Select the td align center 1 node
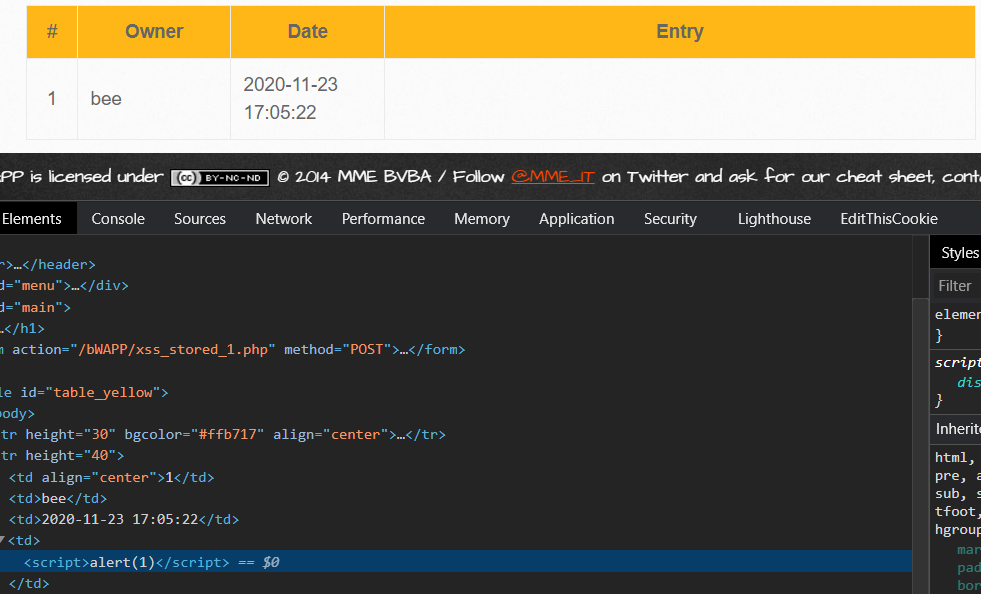The height and width of the screenshot is (594, 981). pos(111,478)
